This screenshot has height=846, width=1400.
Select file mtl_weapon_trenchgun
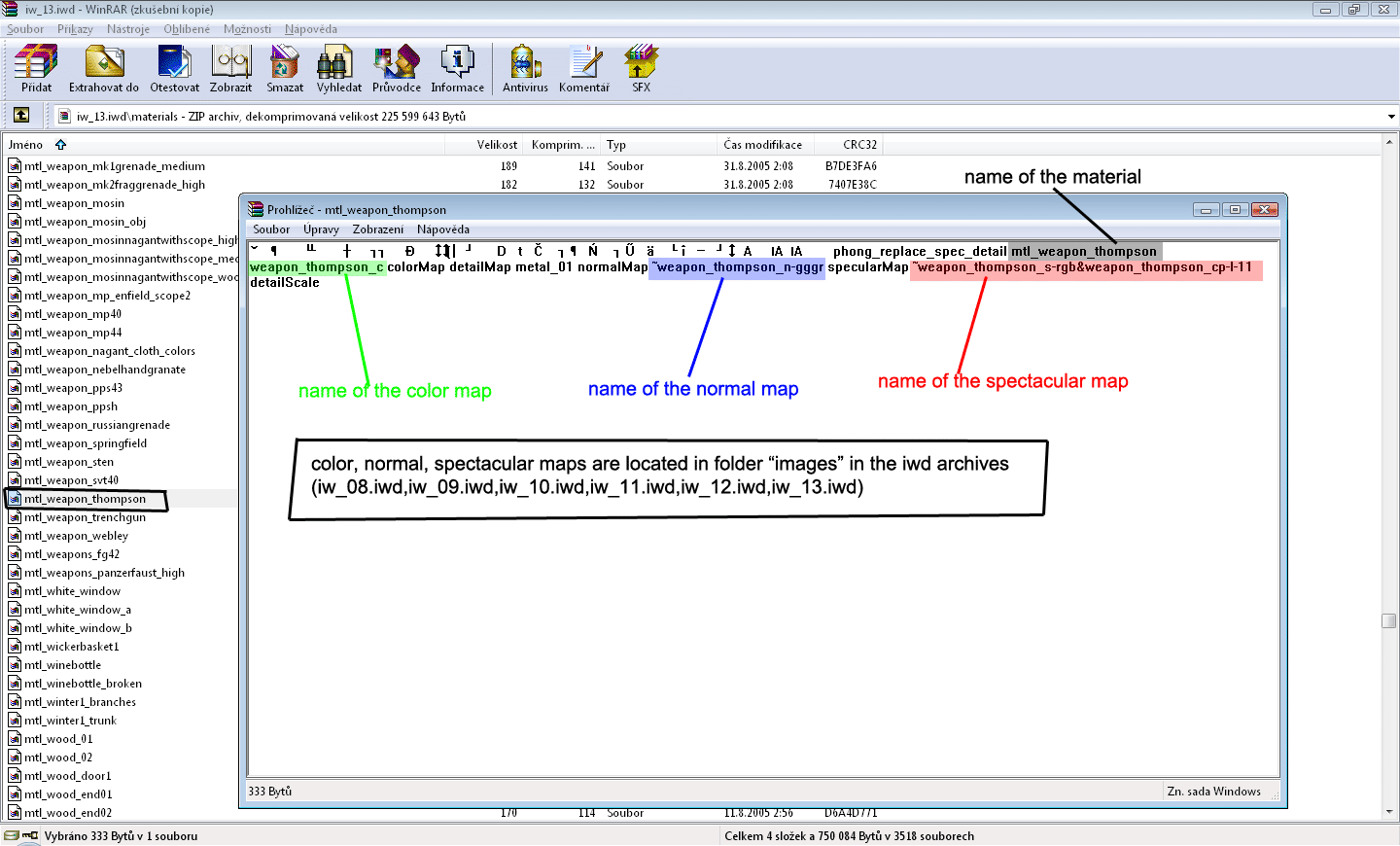coord(85,517)
